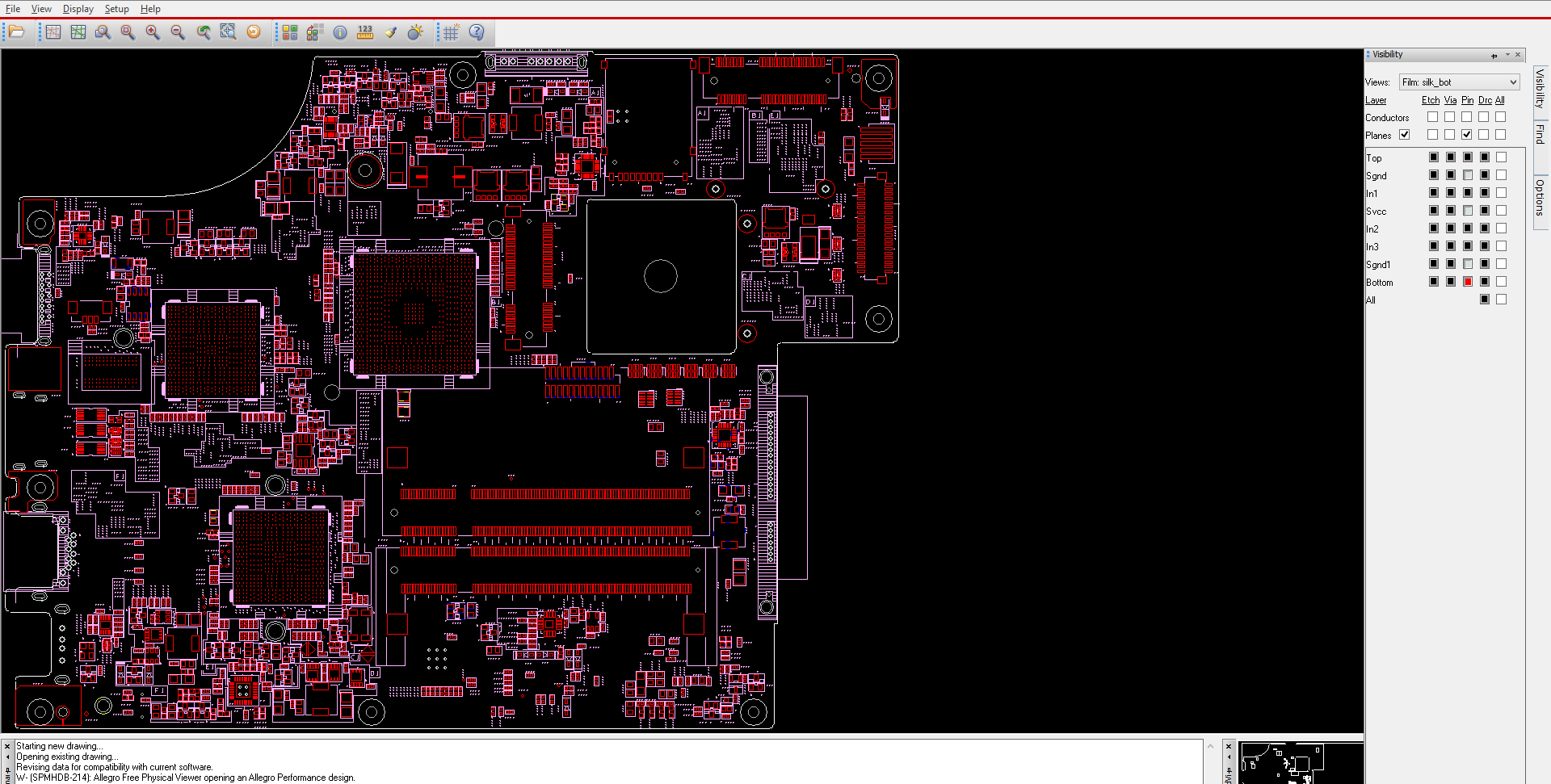The width and height of the screenshot is (1551, 784).
Task: Switch to the Find side tab
Action: tap(1540, 134)
